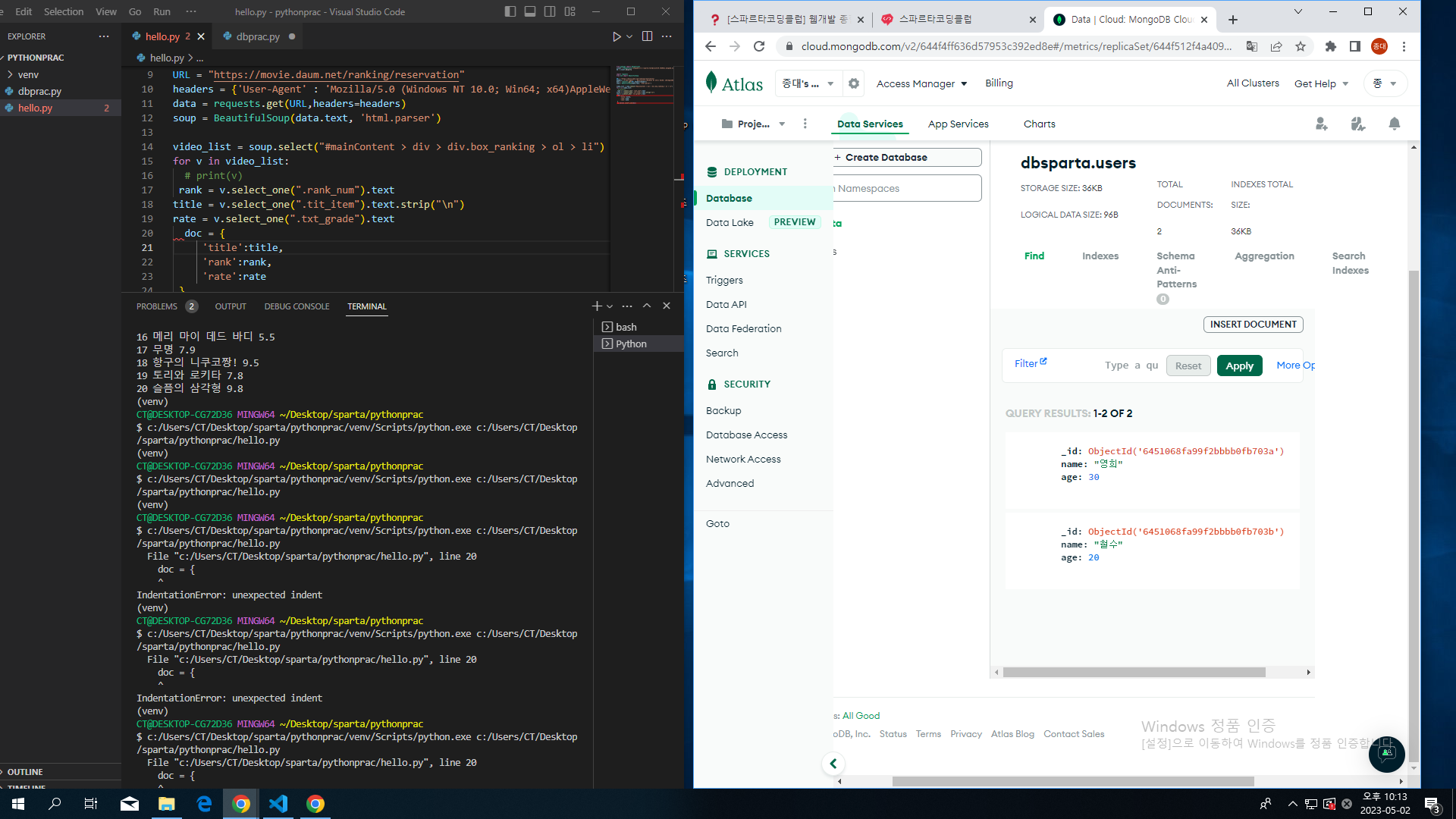Switch to the Aggregation collection tab
Image resolution: width=1456 pixels, height=819 pixels.
pyautogui.click(x=1264, y=256)
